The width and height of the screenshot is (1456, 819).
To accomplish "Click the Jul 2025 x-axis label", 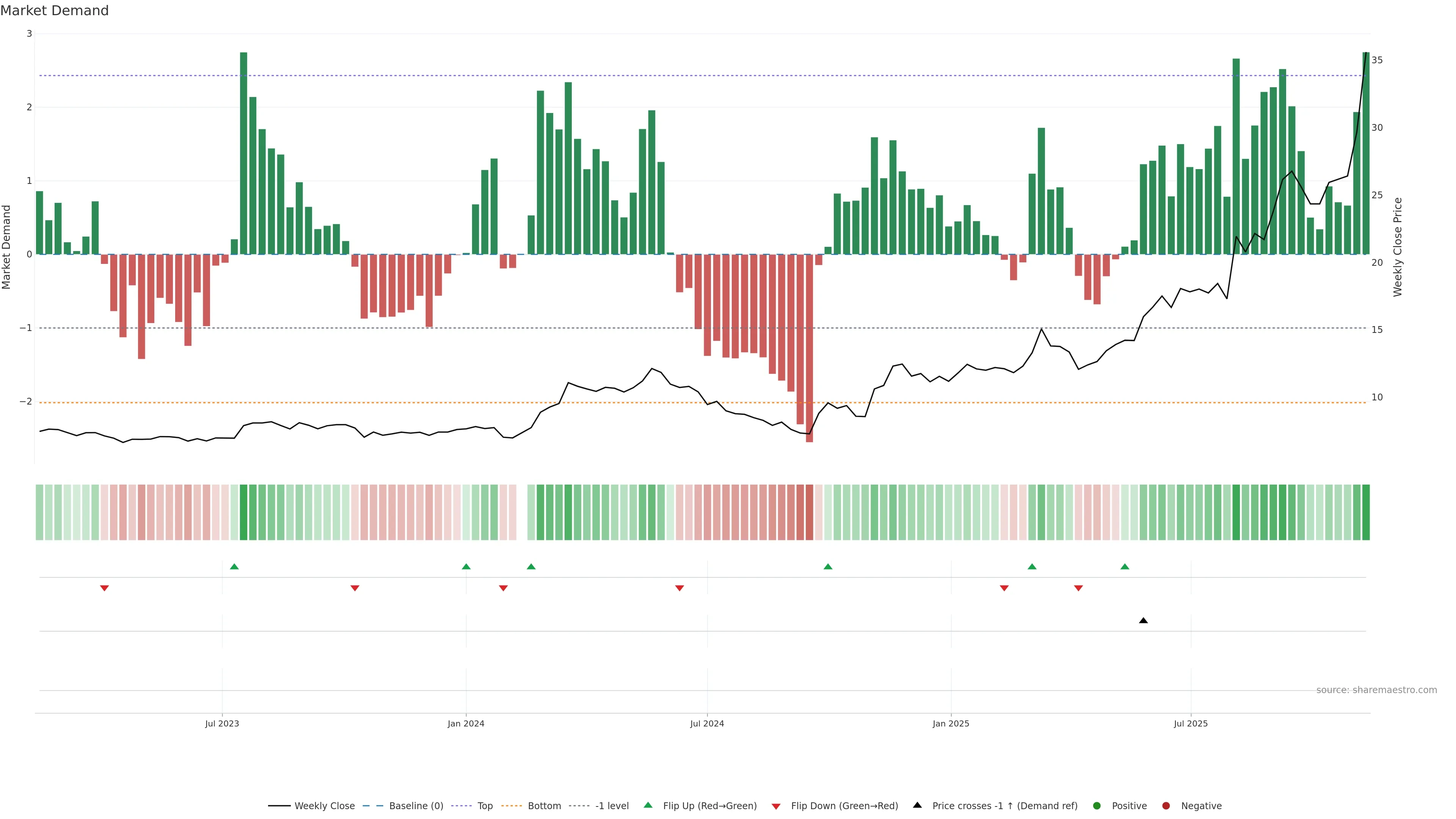I will click(1190, 723).
